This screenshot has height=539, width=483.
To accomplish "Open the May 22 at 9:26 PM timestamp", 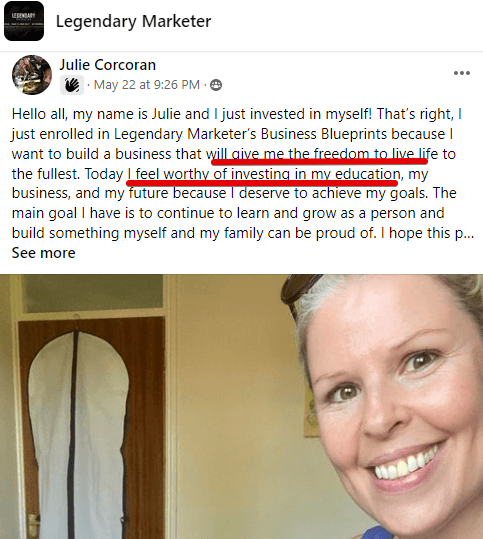I will tap(147, 85).
